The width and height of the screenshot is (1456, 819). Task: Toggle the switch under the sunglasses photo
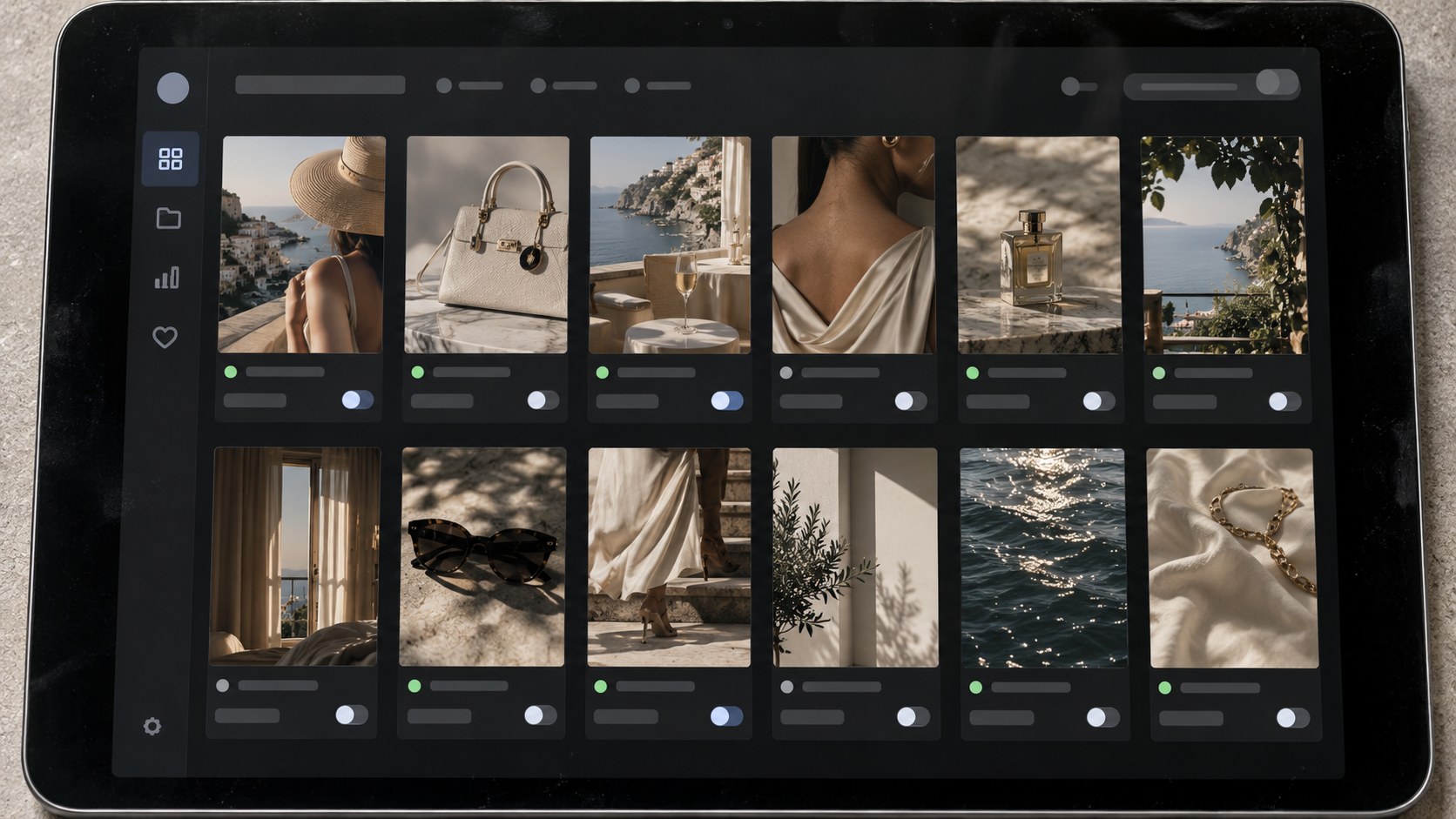(540, 715)
